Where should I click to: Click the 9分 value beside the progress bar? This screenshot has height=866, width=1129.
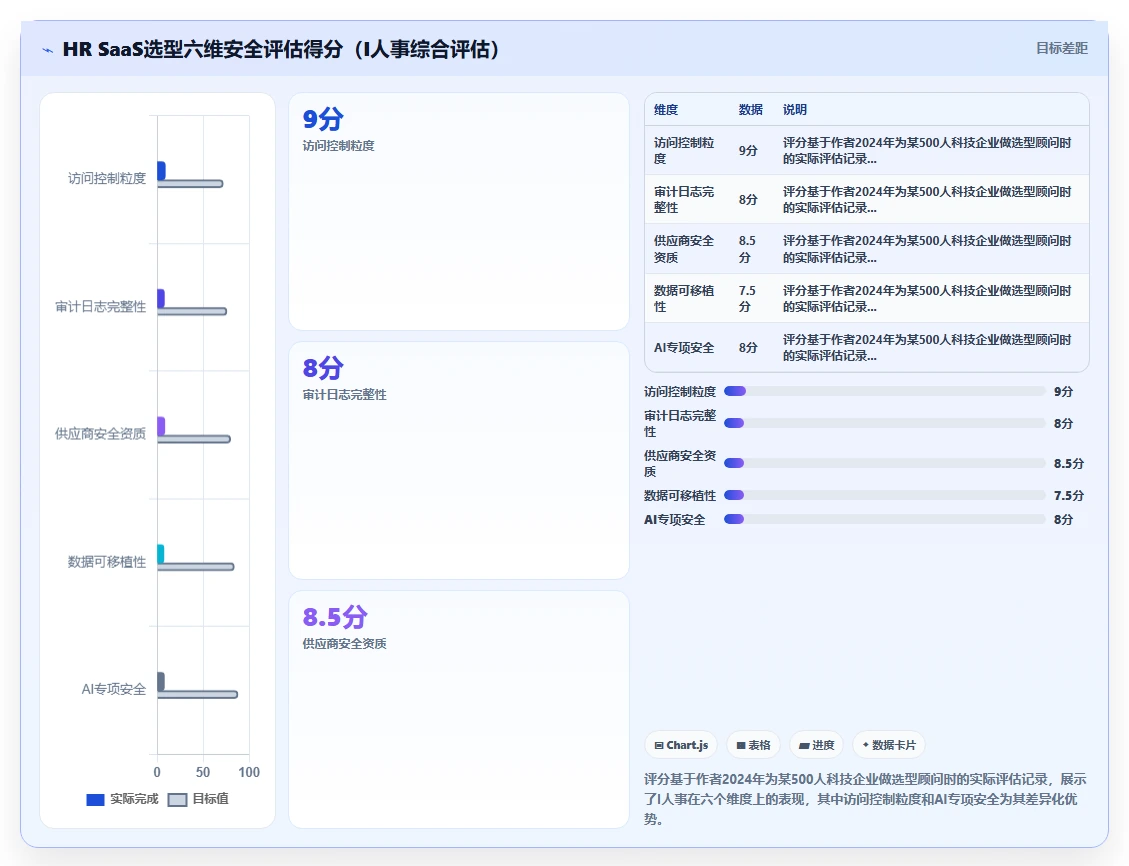pyautogui.click(x=1063, y=392)
